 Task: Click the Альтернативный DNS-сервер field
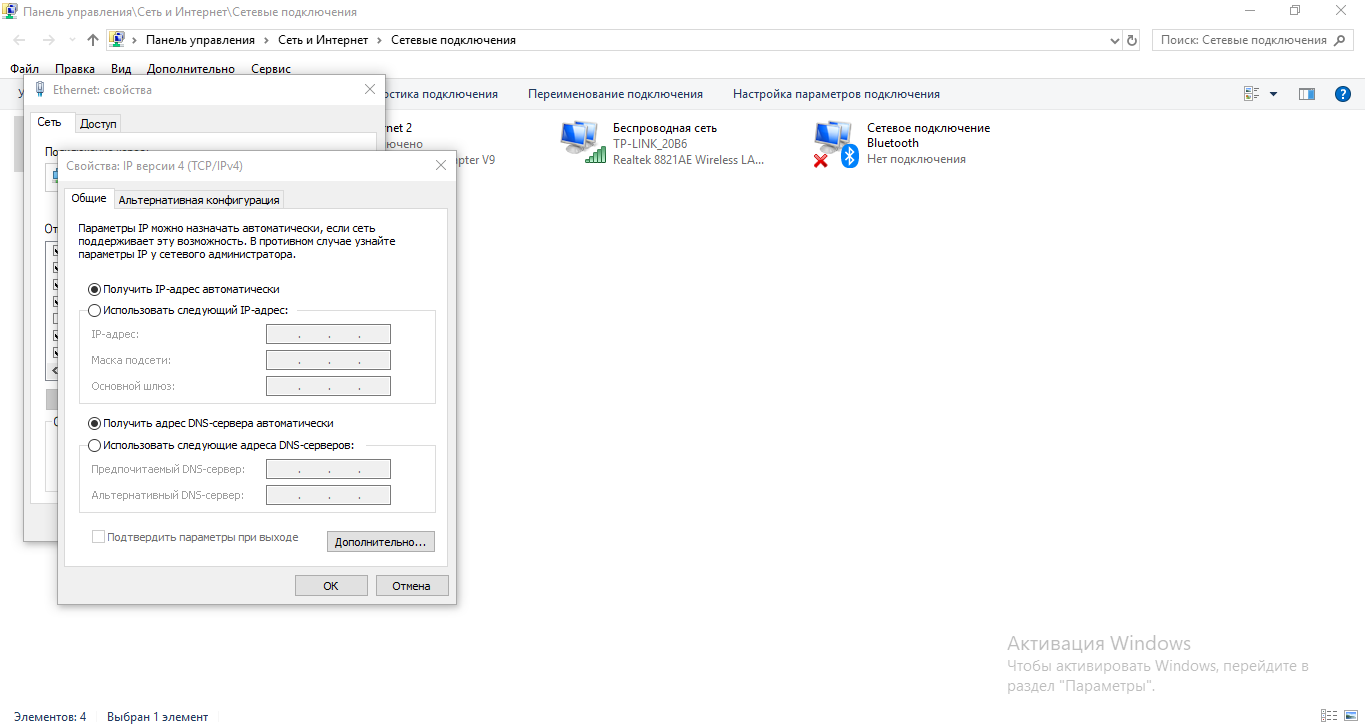click(328, 495)
